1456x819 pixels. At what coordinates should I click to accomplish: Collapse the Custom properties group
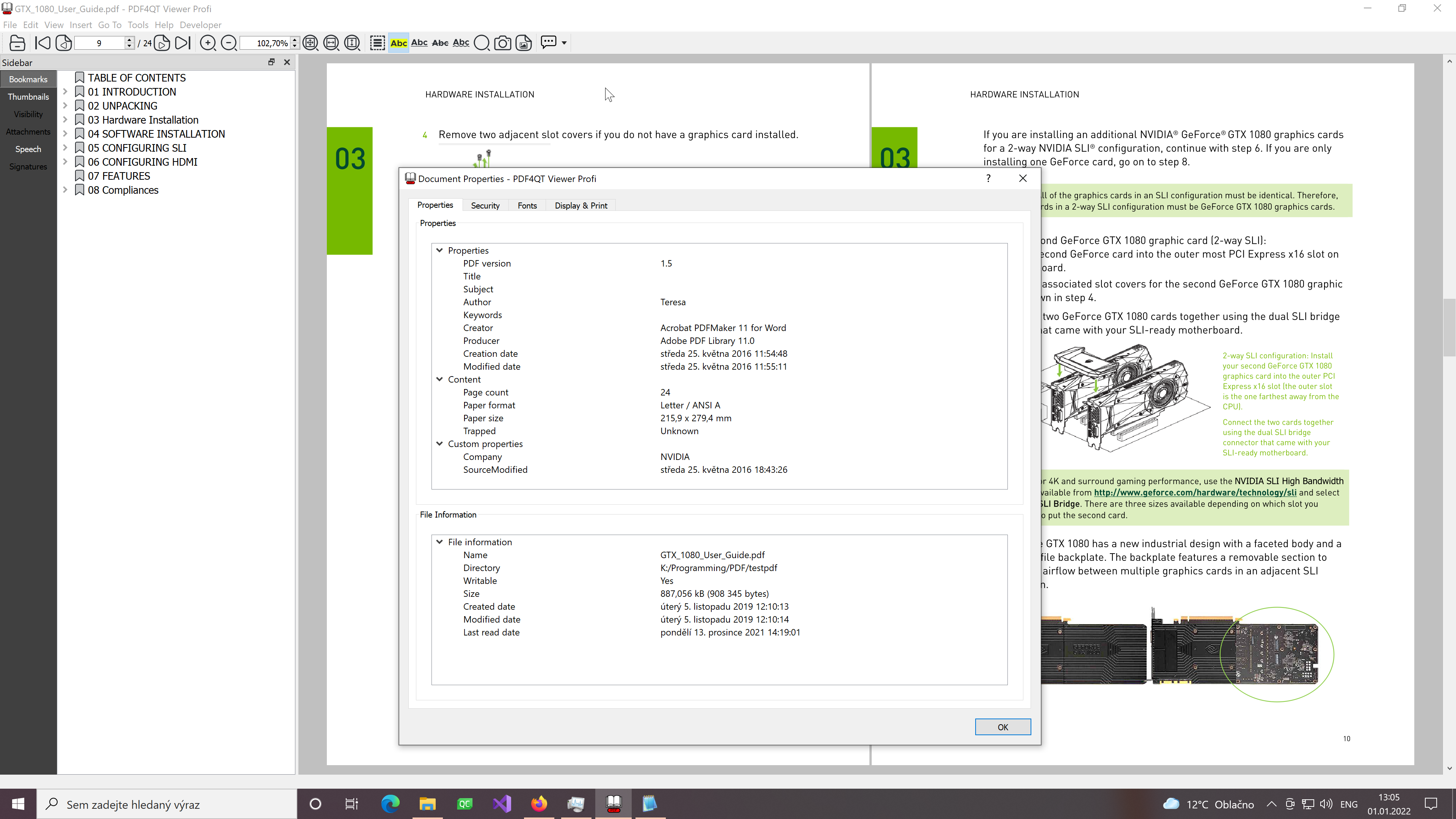pyautogui.click(x=439, y=444)
